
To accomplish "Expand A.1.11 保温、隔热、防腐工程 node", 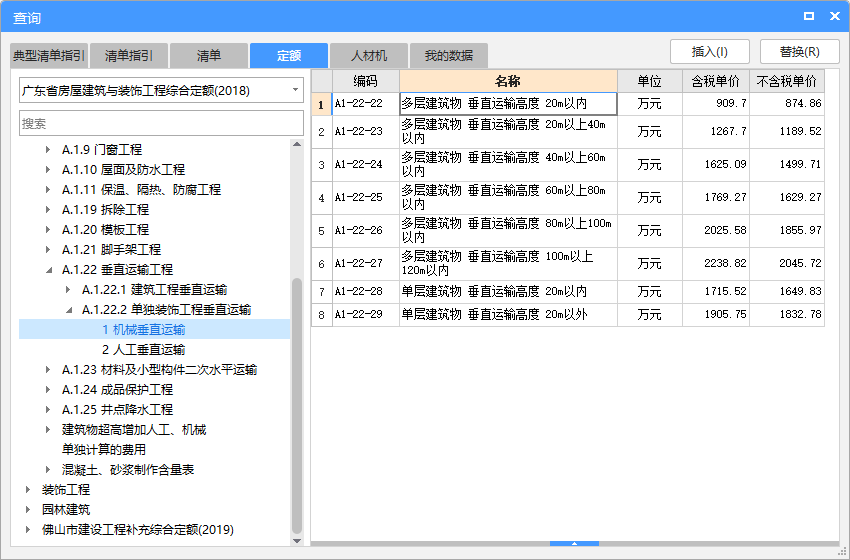I will click(x=48, y=190).
